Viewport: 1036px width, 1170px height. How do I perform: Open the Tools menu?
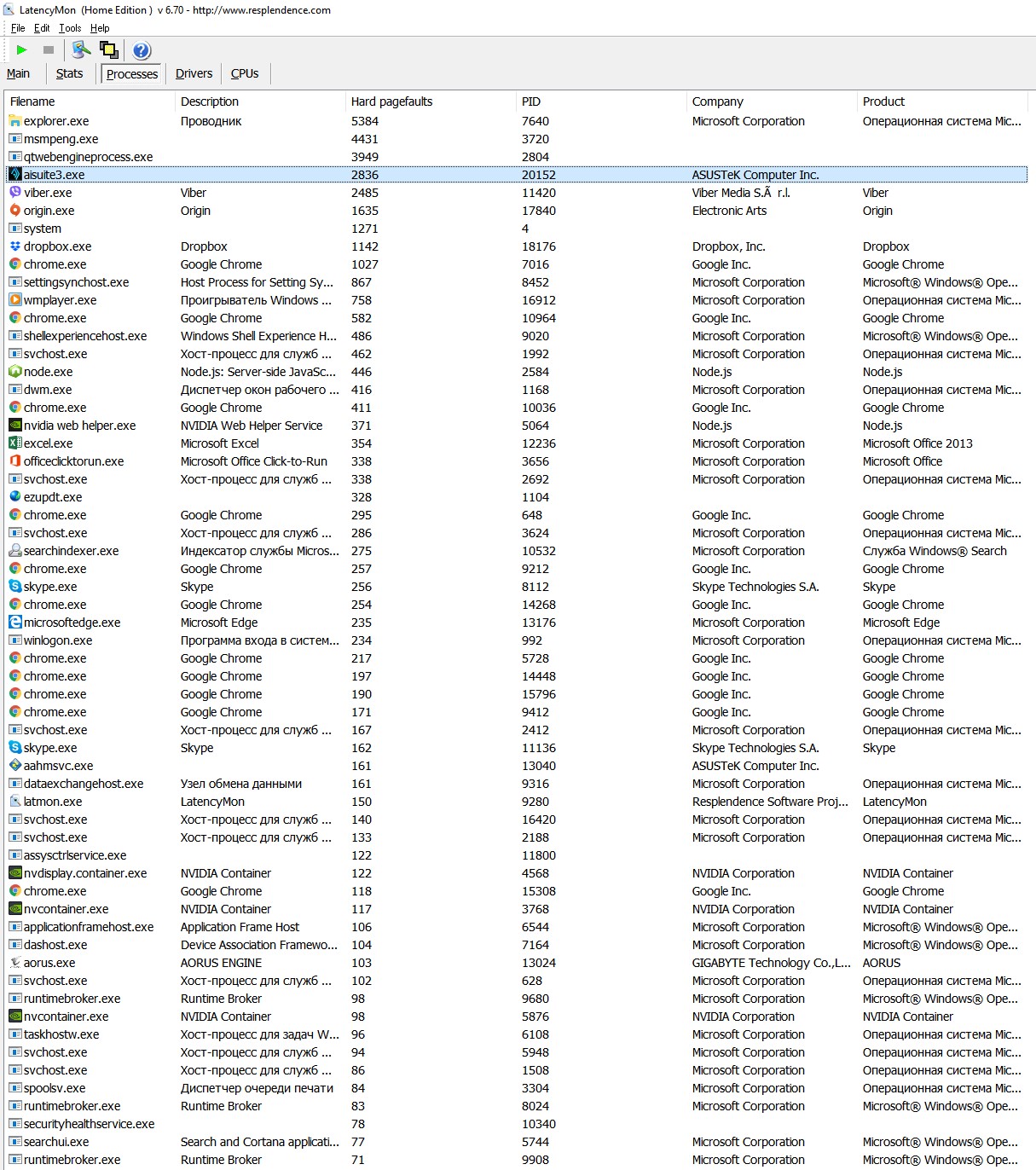(70, 28)
